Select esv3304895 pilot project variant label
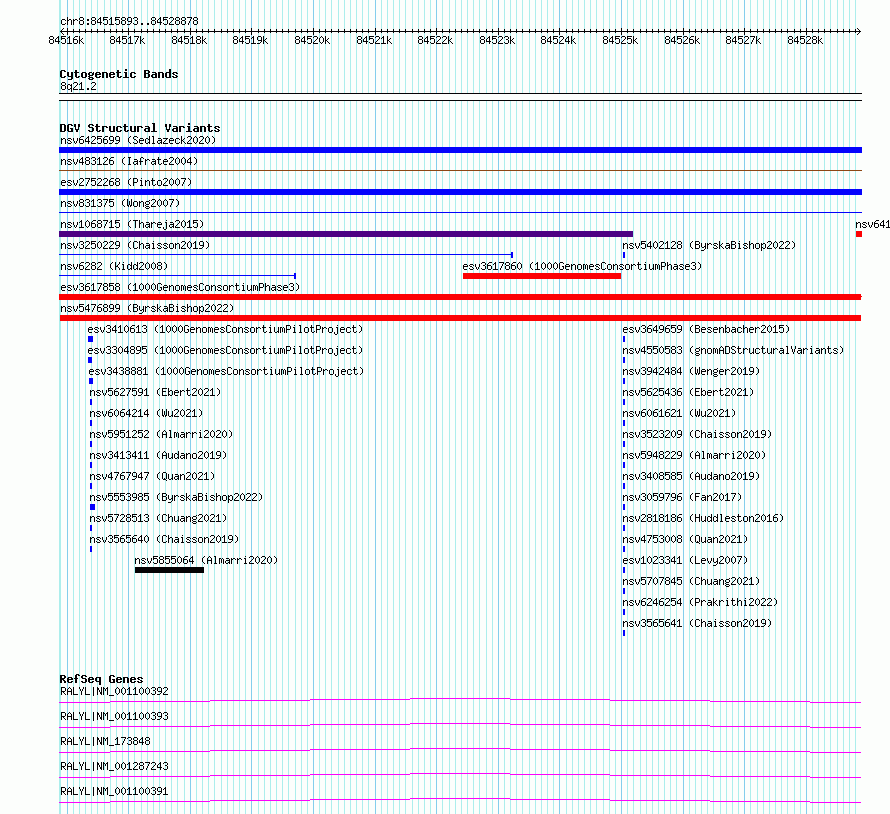The image size is (890, 814). (225, 350)
